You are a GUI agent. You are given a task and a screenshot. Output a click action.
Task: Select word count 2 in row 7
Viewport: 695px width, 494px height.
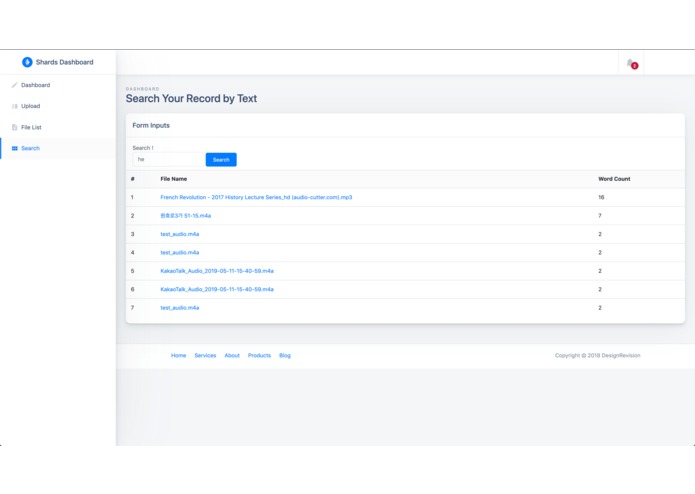click(600, 307)
